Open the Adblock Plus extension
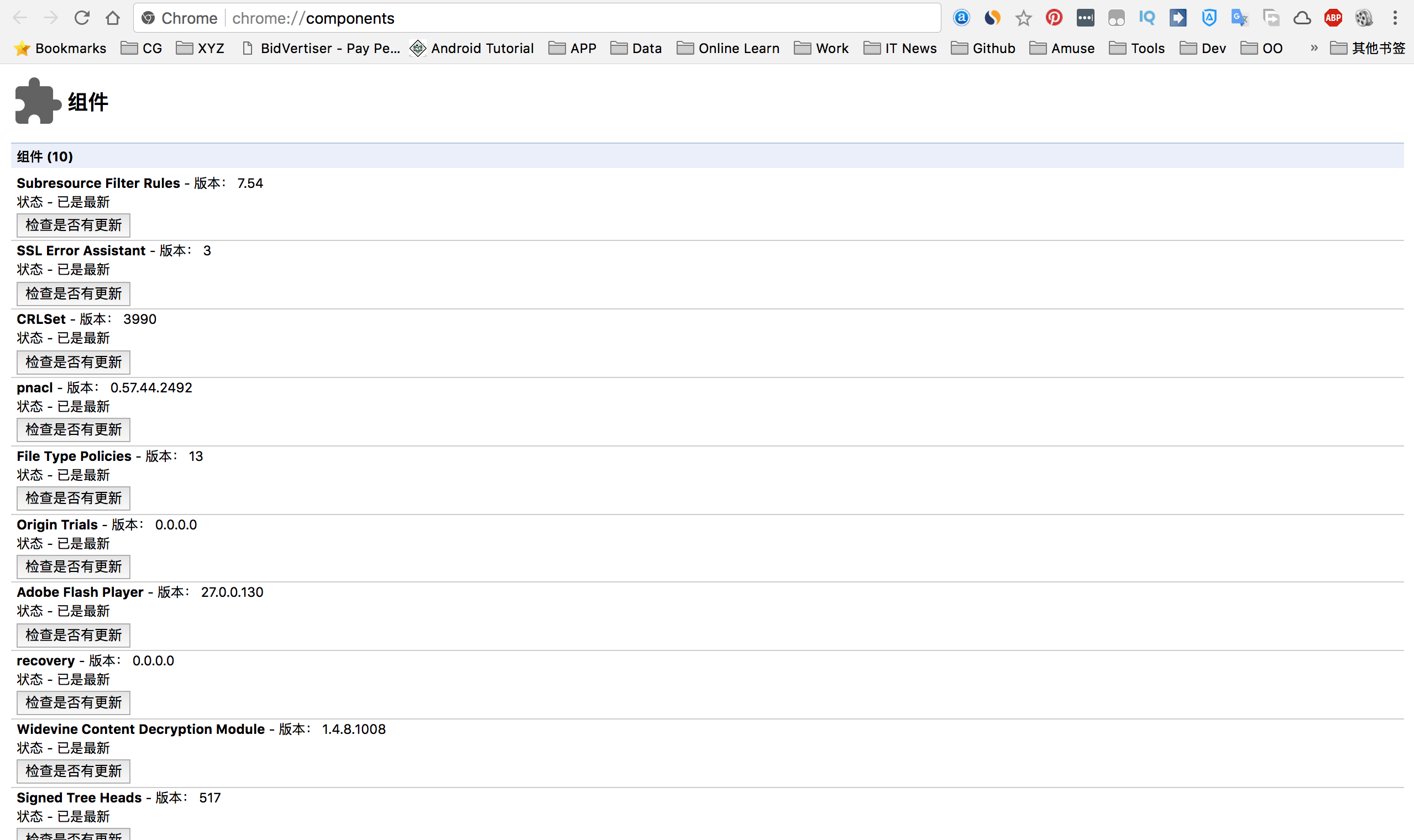This screenshot has width=1414, height=840. point(1333,18)
